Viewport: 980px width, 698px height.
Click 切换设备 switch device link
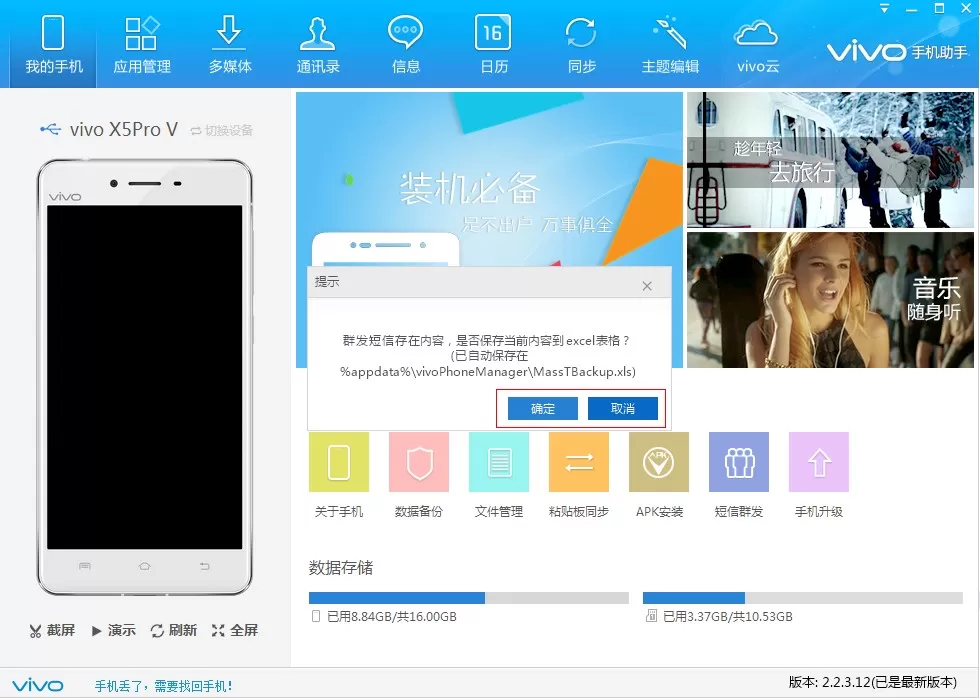(222, 130)
